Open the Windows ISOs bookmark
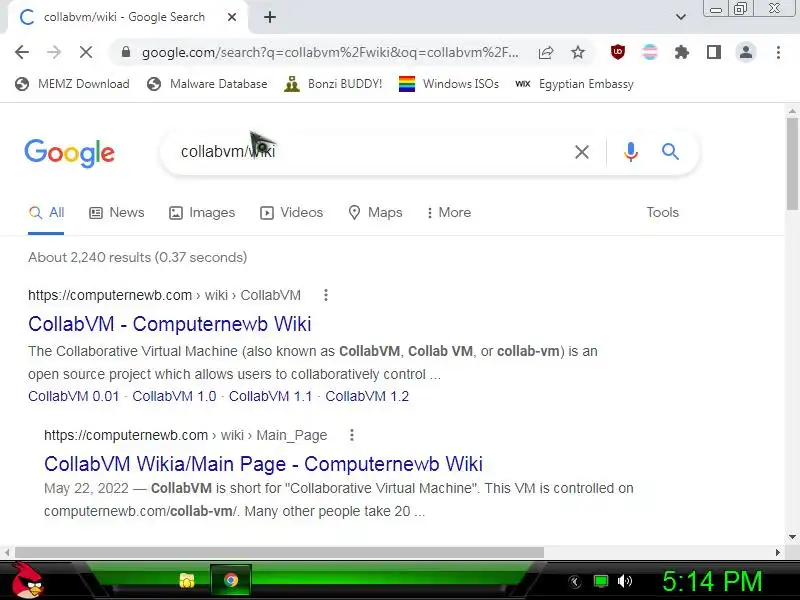 coord(449,84)
